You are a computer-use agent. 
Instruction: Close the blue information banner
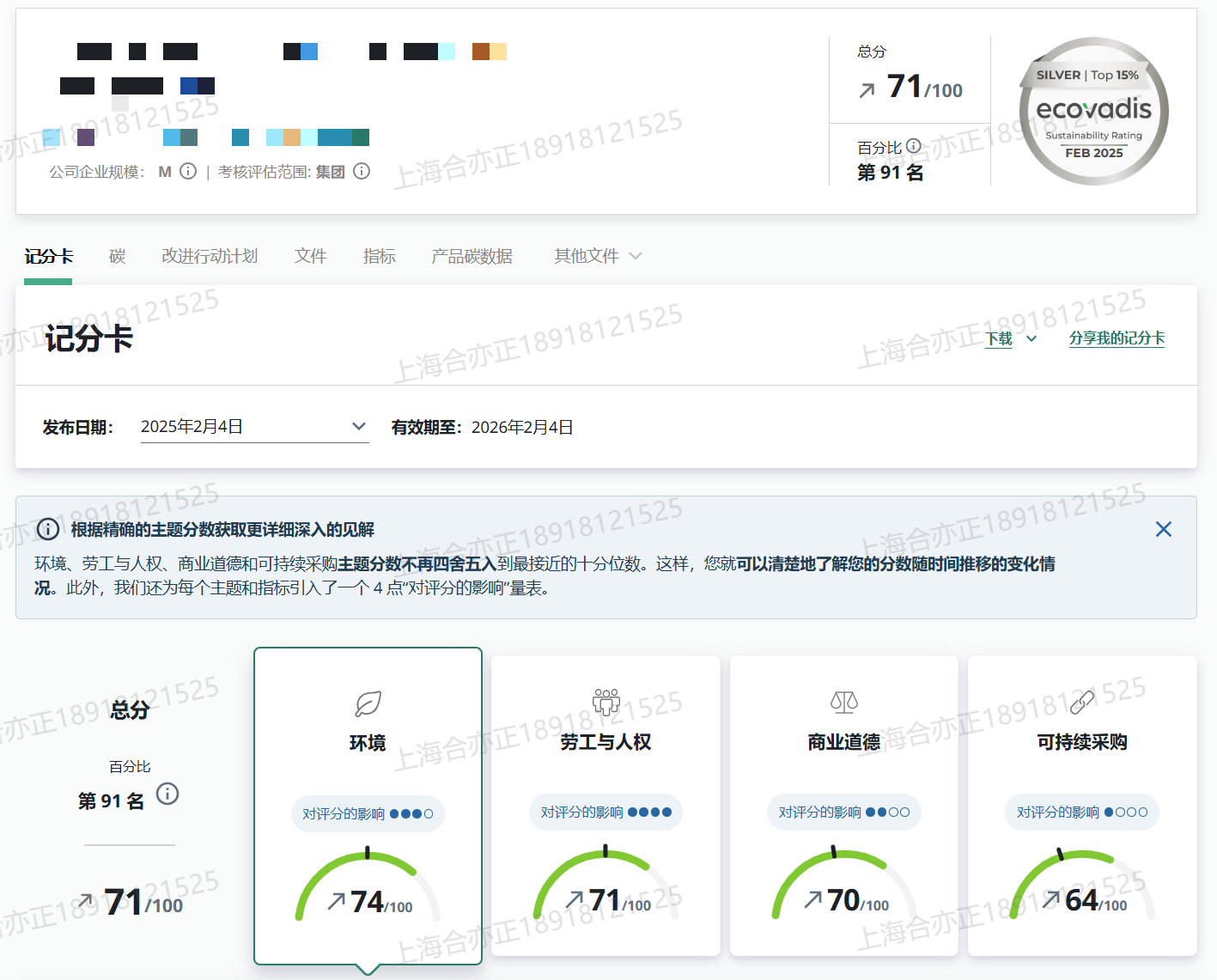[1163, 529]
